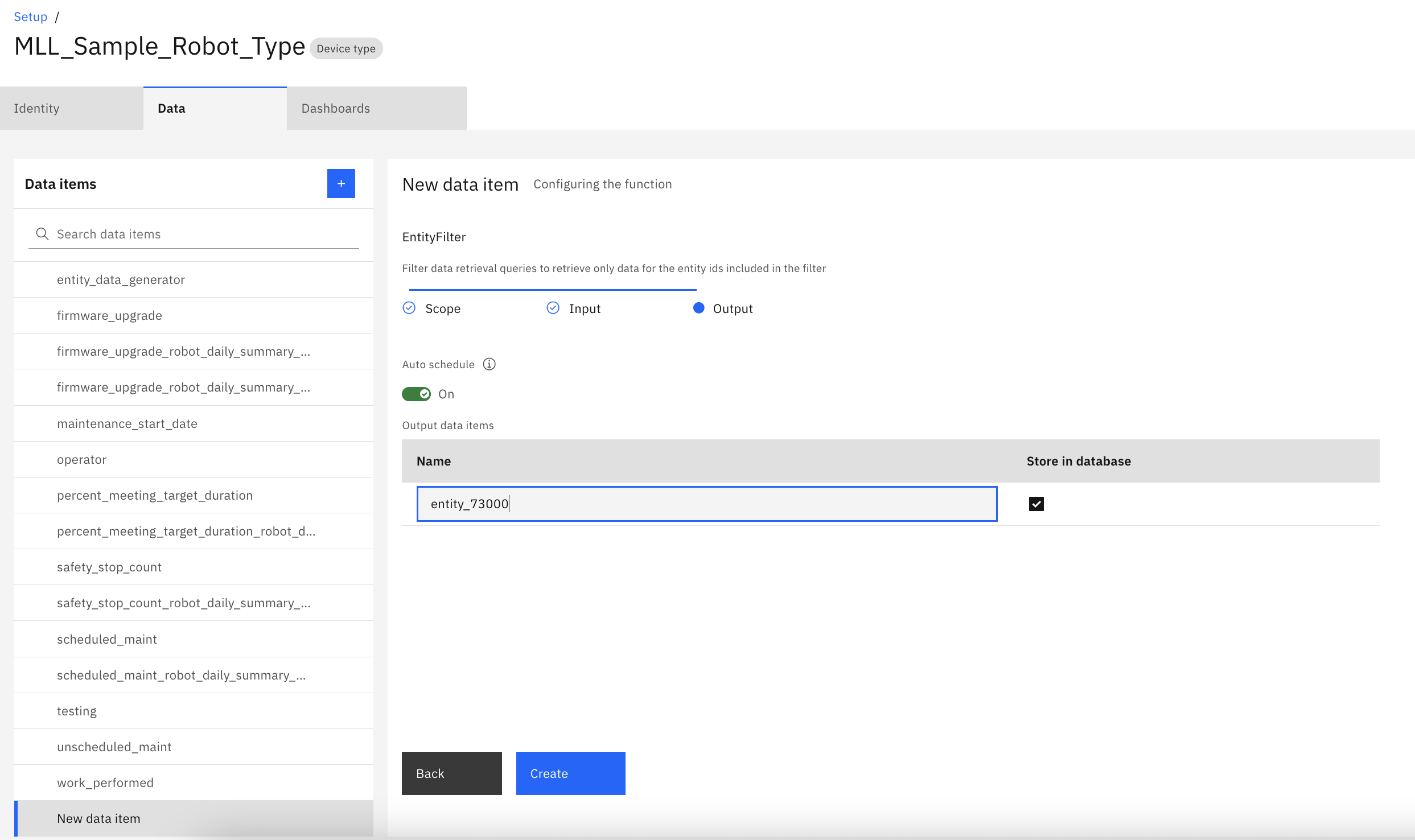The height and width of the screenshot is (840, 1415).
Task: Click the plus icon to add data item
Action: click(341, 183)
